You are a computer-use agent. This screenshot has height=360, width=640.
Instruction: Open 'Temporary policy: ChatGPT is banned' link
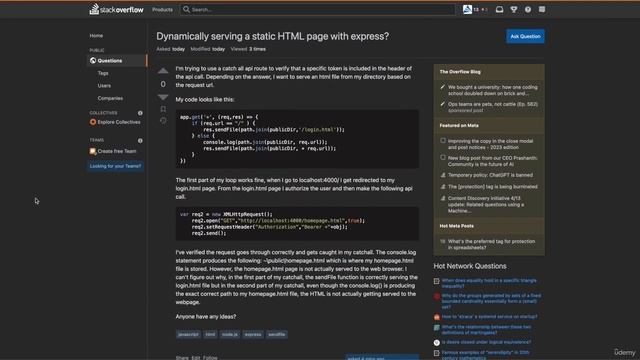point(490,175)
